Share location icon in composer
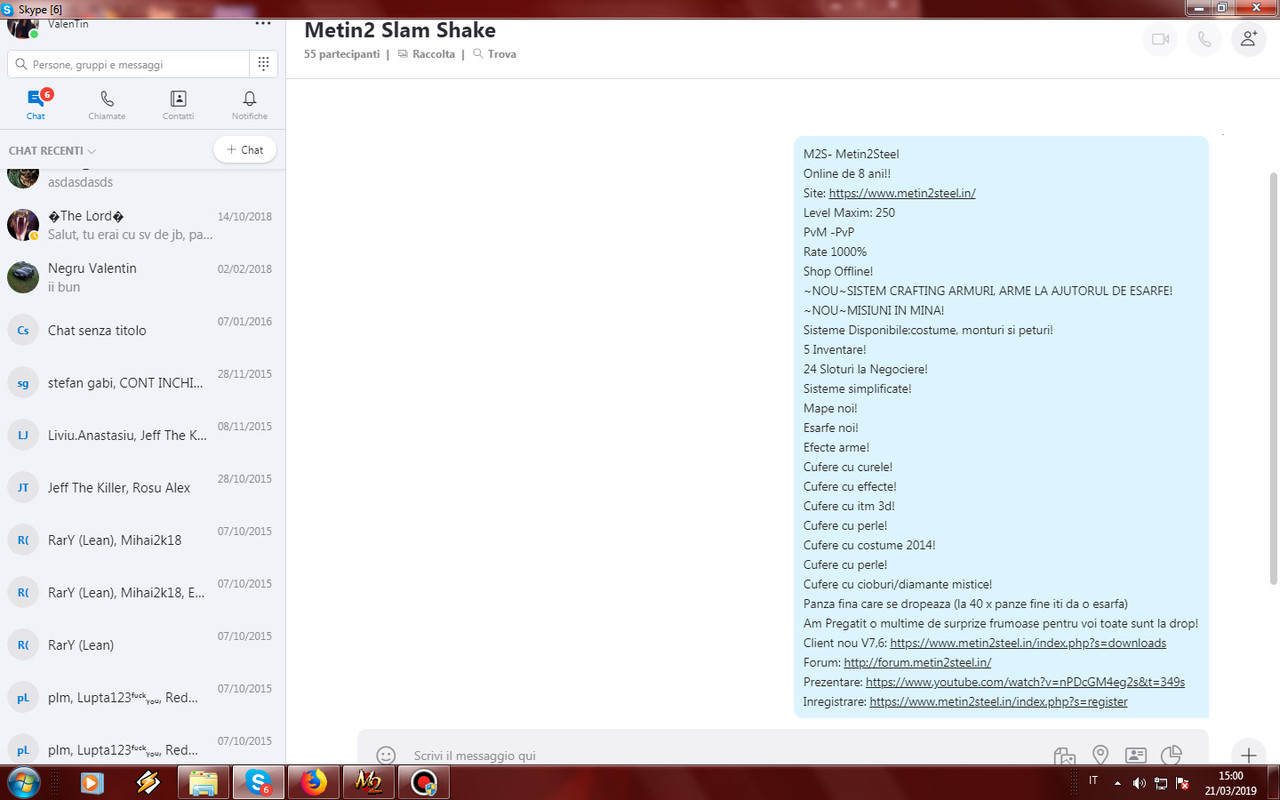Screen dimensions: 1280x800 (1100, 755)
